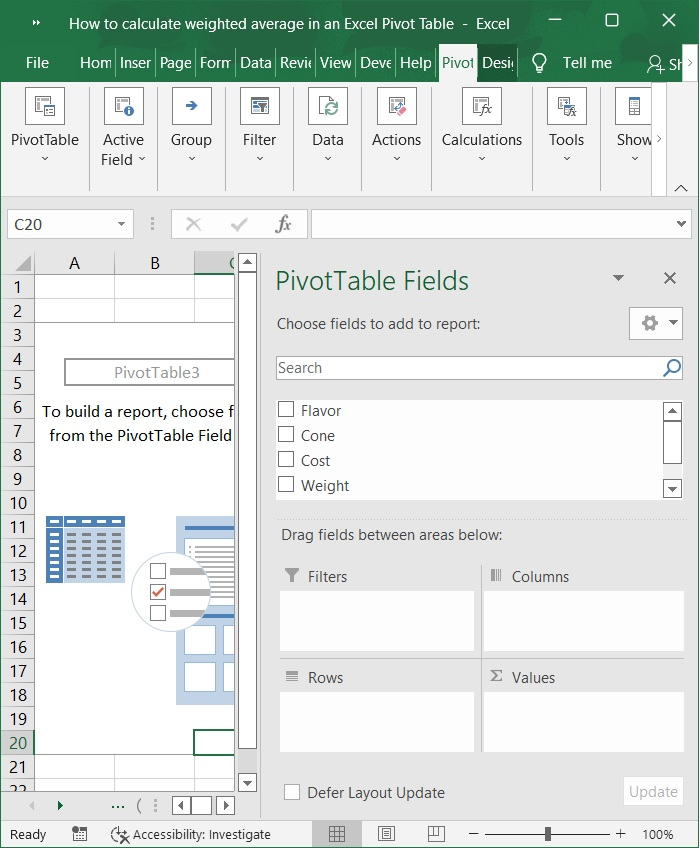This screenshot has height=848, width=700.
Task: Check the Cost field checkbox
Action: [286, 459]
